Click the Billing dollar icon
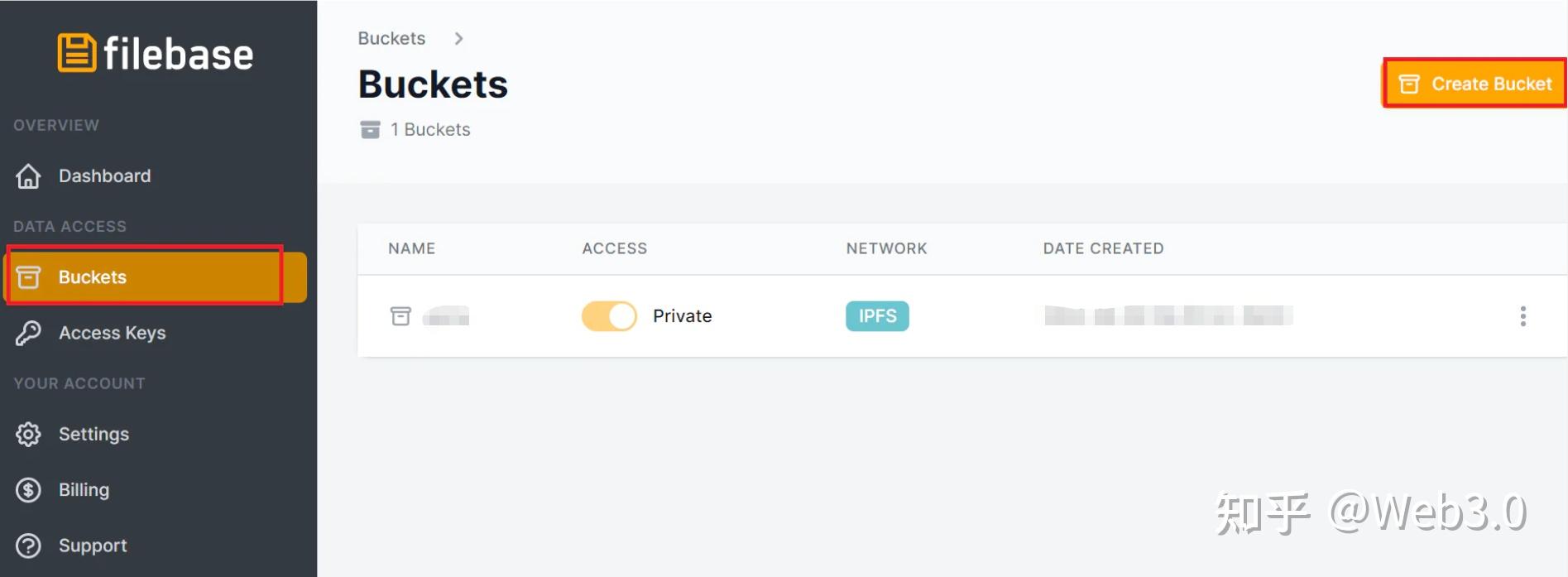This screenshot has height=577, width=1568. [x=28, y=490]
